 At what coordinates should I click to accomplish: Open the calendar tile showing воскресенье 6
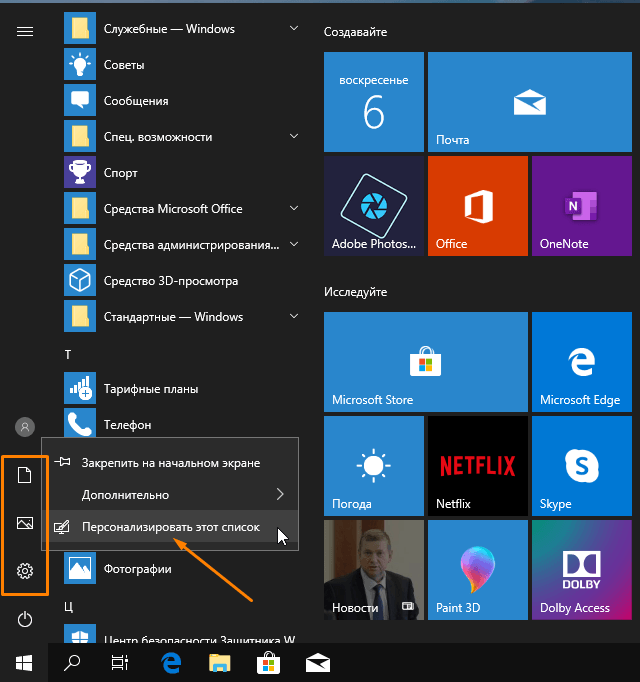[x=374, y=102]
